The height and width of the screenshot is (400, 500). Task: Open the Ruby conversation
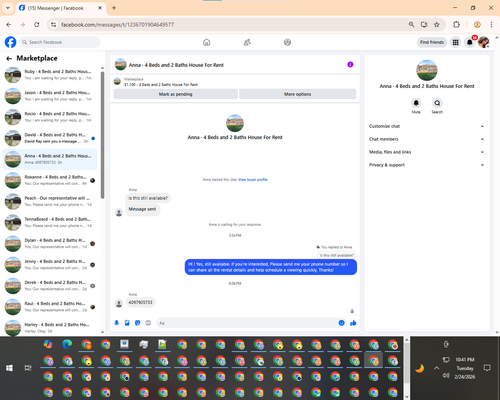(x=50, y=75)
